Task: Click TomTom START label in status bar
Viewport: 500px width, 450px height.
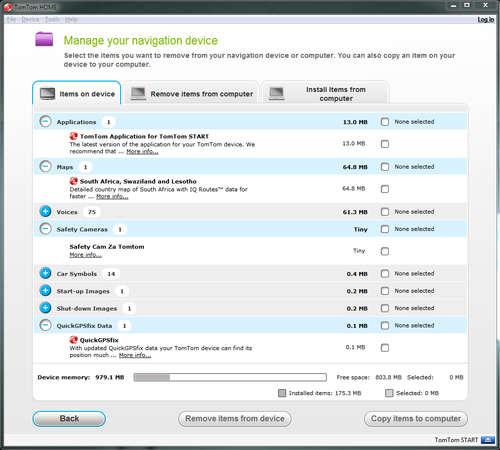Action: point(456,440)
